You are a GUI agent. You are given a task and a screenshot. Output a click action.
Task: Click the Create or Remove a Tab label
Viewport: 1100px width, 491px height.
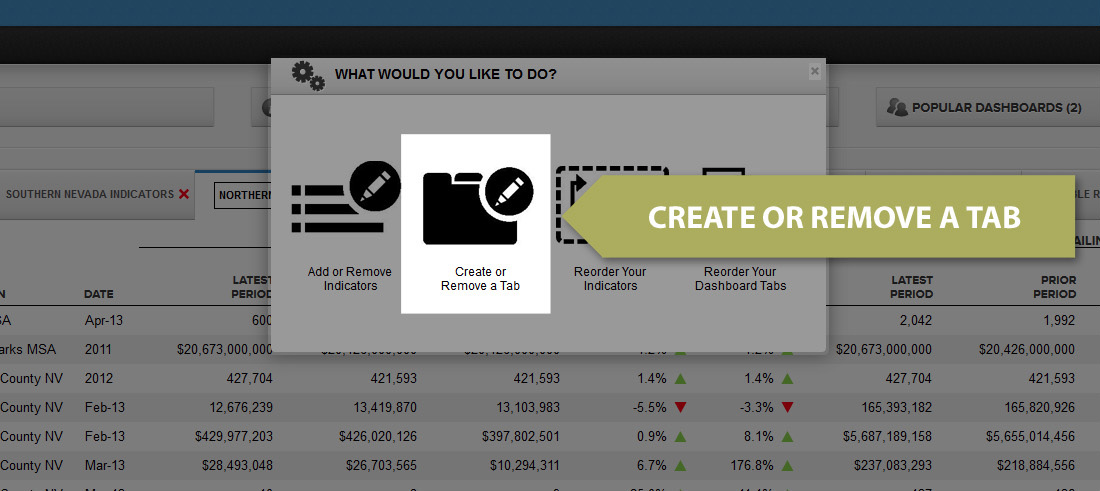pyautogui.click(x=480, y=279)
